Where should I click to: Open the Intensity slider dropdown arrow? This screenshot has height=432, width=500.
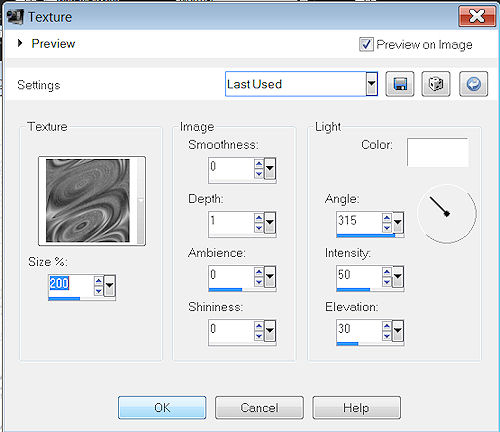pos(398,277)
